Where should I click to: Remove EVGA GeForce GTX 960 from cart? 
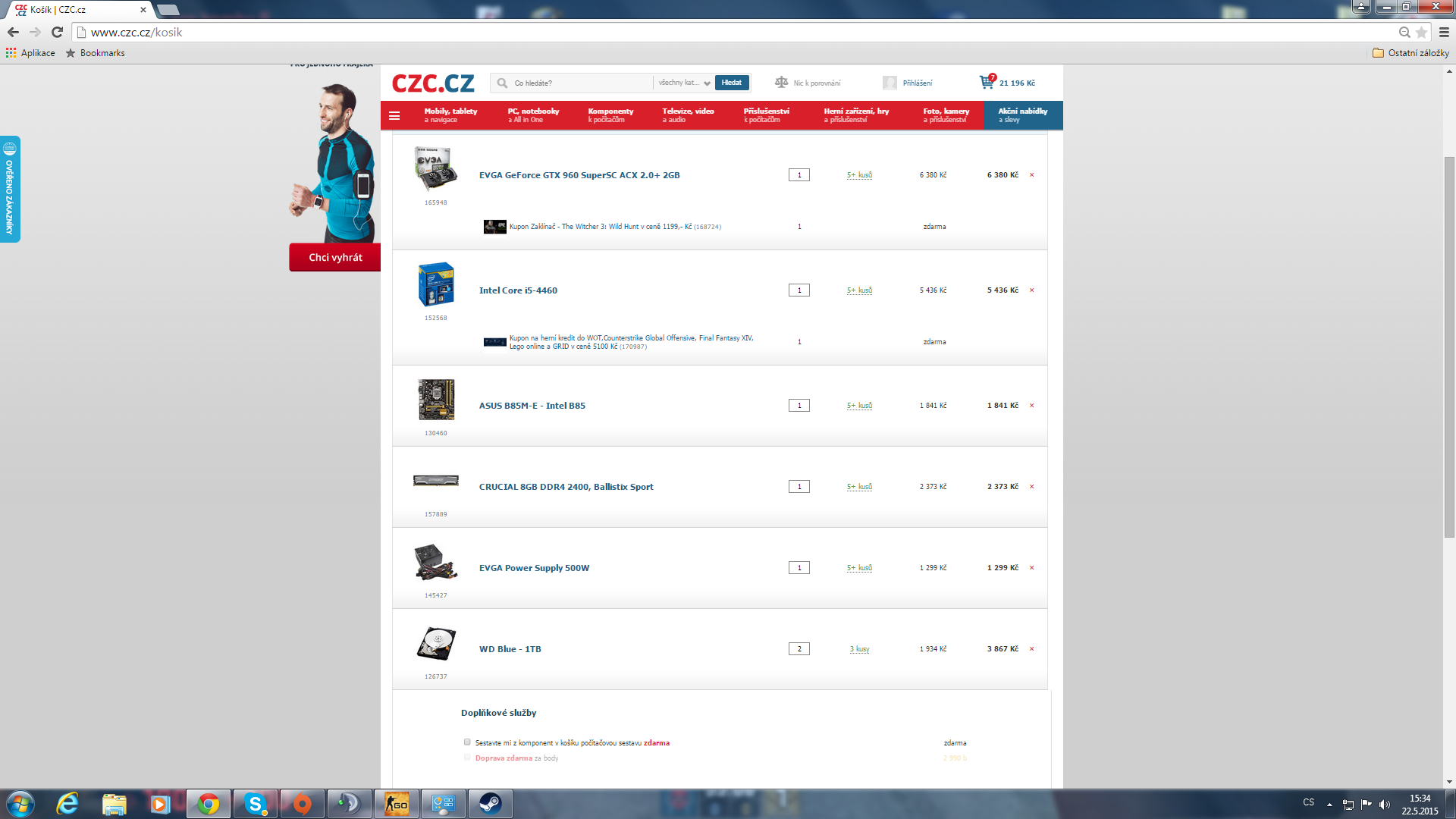[1031, 175]
